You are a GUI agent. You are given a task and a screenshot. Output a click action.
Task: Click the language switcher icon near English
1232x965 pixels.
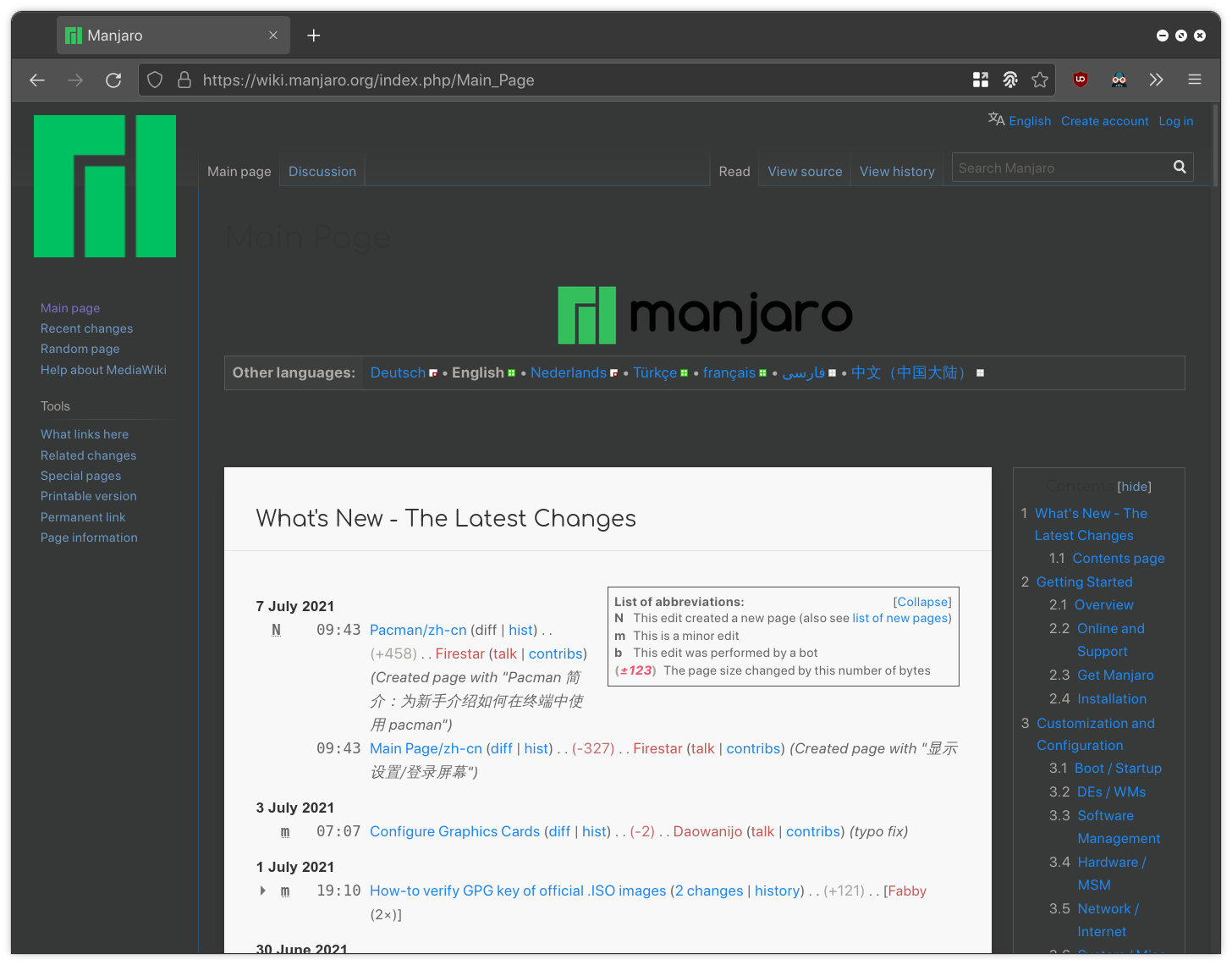coord(996,119)
